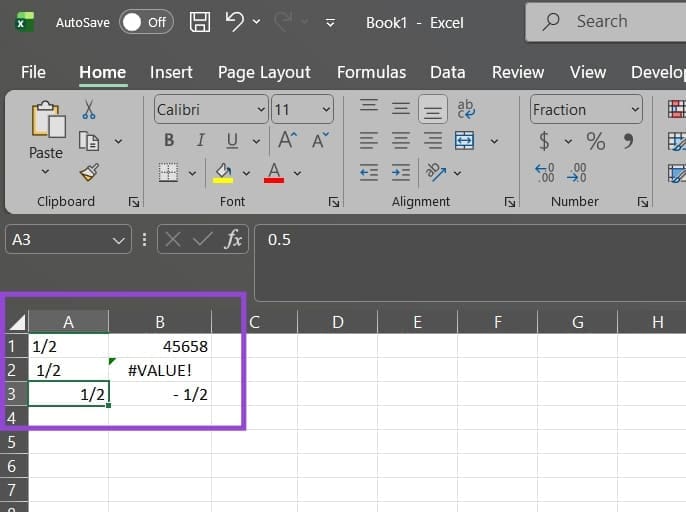Click the Insert Function fx icon
This screenshot has width=686, height=512.
pos(233,240)
